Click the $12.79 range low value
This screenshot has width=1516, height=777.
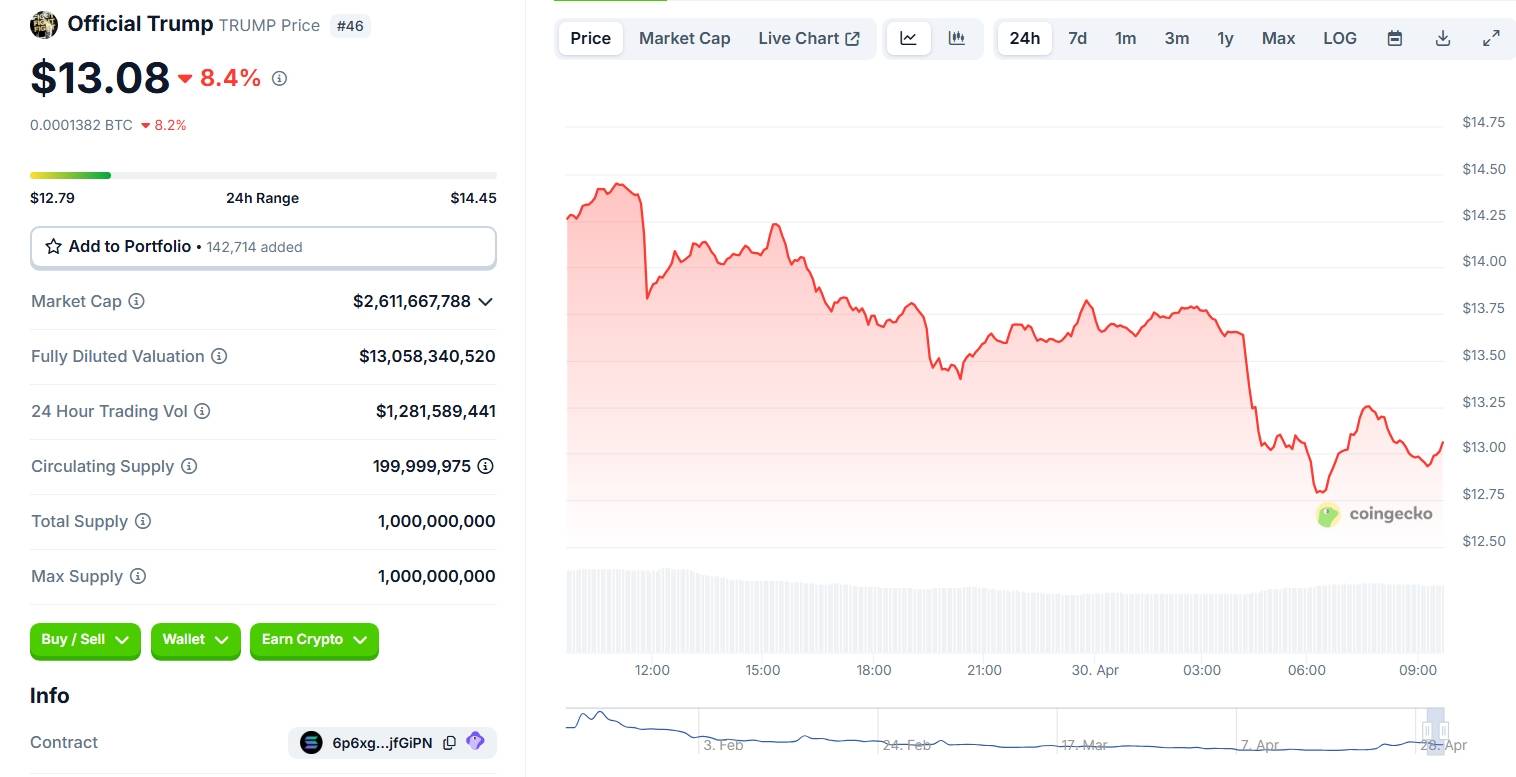click(52, 198)
